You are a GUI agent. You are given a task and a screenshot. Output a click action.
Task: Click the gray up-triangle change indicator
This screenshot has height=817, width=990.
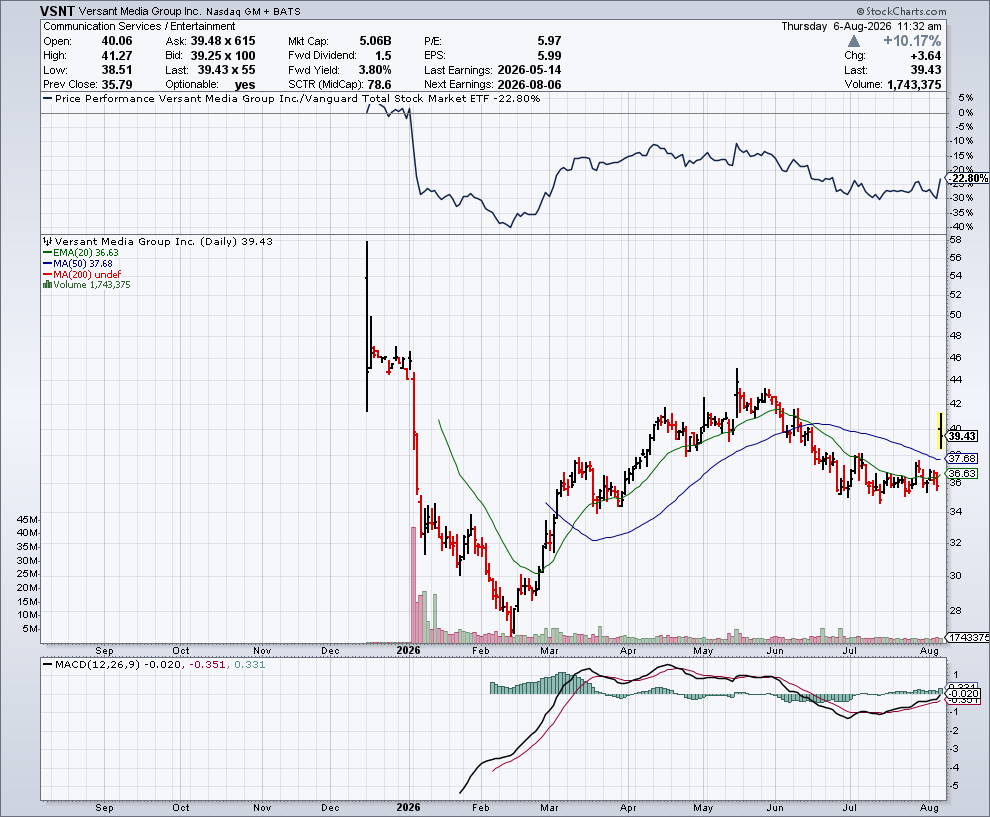tap(854, 41)
